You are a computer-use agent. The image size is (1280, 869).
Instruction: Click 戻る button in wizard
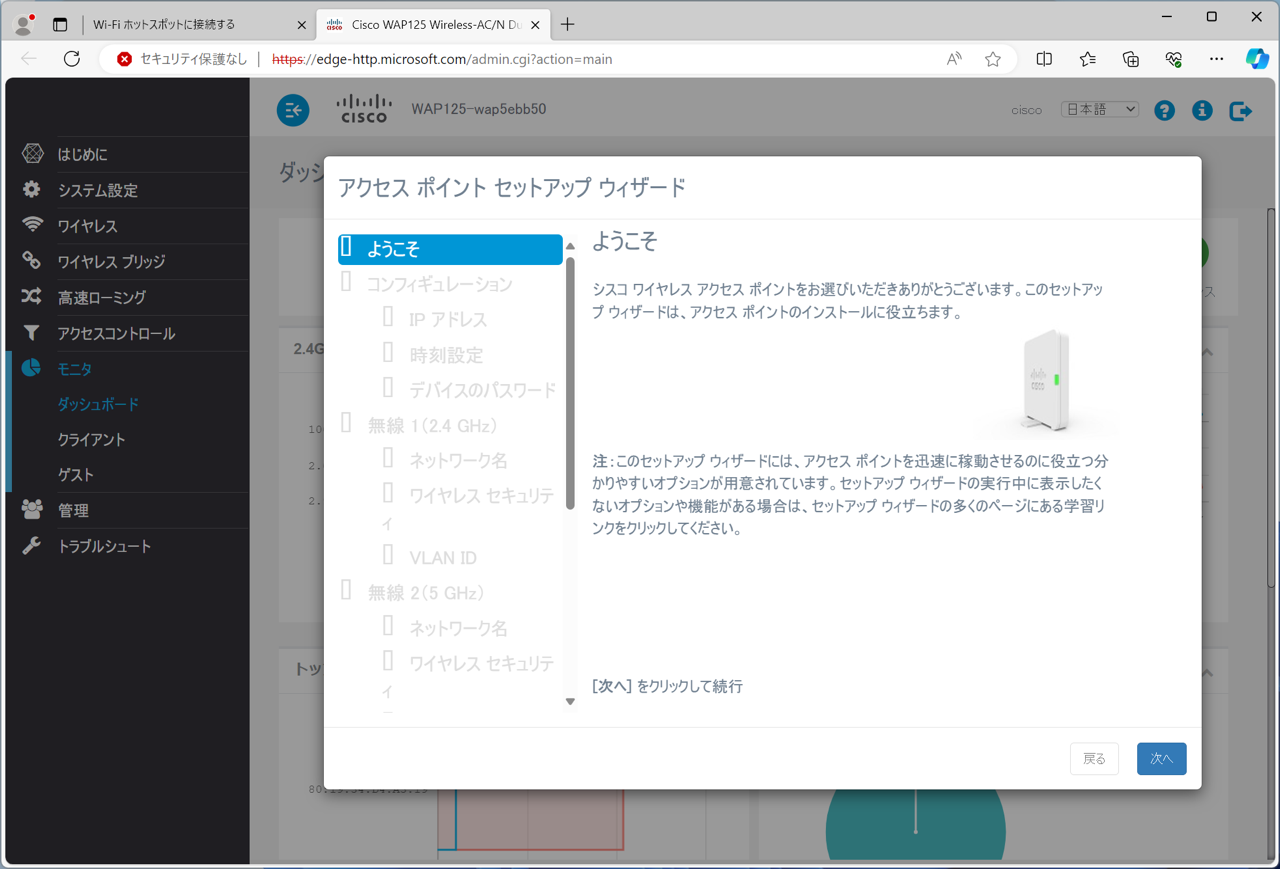(x=1094, y=759)
